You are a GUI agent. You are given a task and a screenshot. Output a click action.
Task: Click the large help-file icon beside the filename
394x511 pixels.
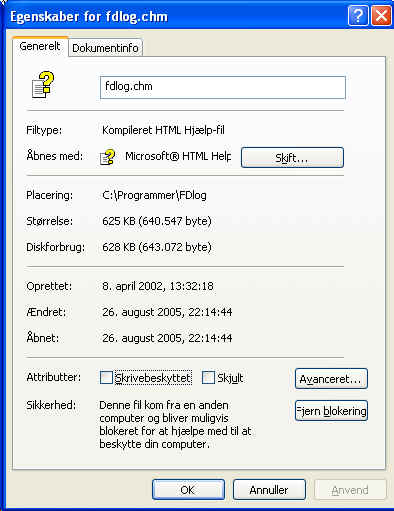point(43,85)
